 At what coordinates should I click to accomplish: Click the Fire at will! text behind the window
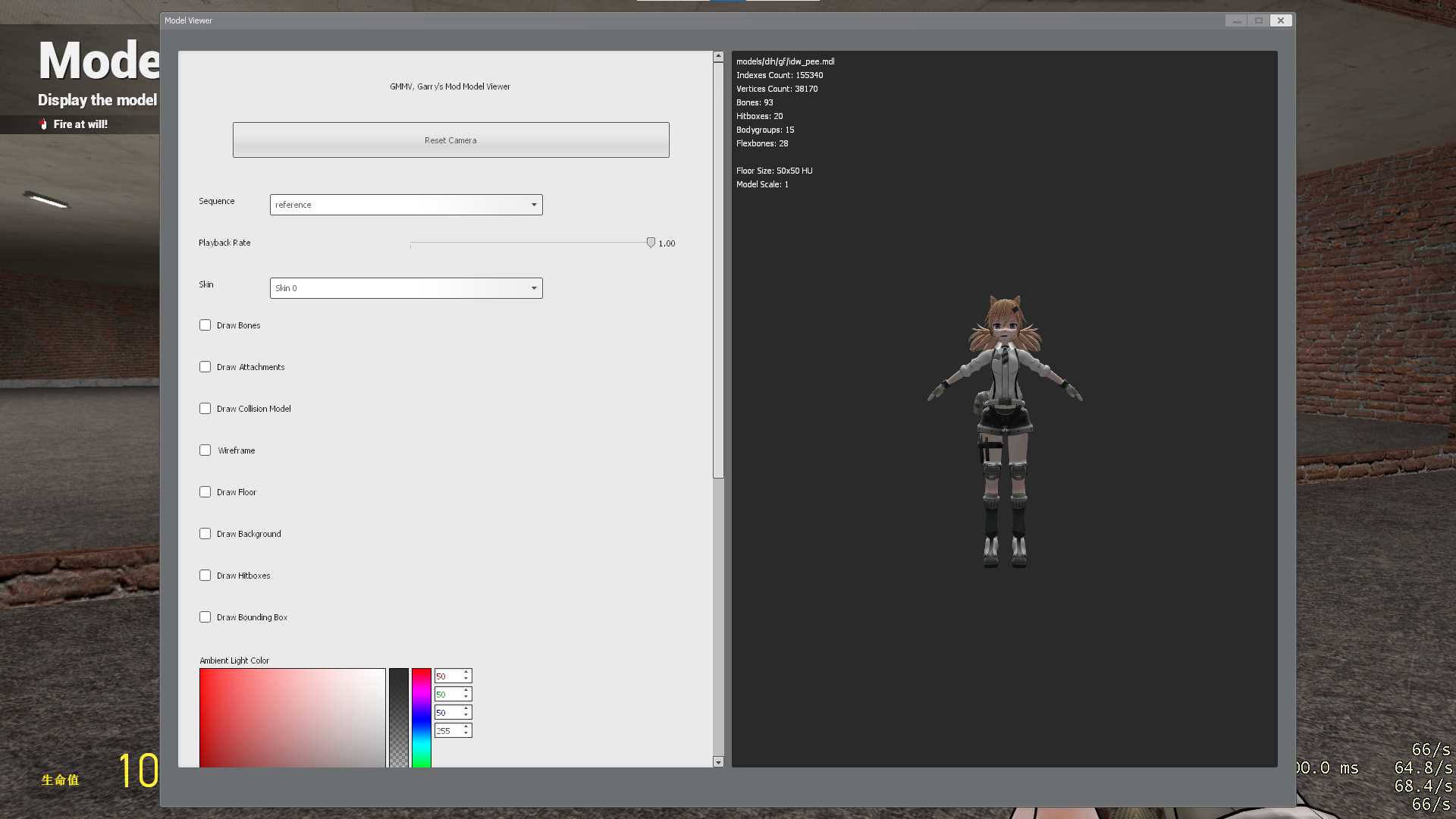80,124
